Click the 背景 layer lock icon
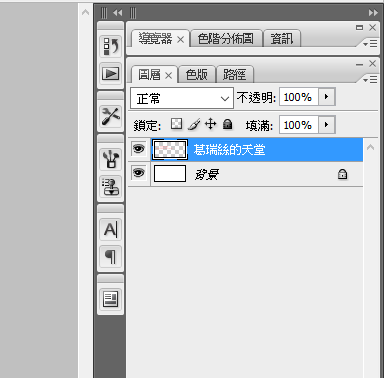The height and width of the screenshot is (378, 384). [342, 174]
